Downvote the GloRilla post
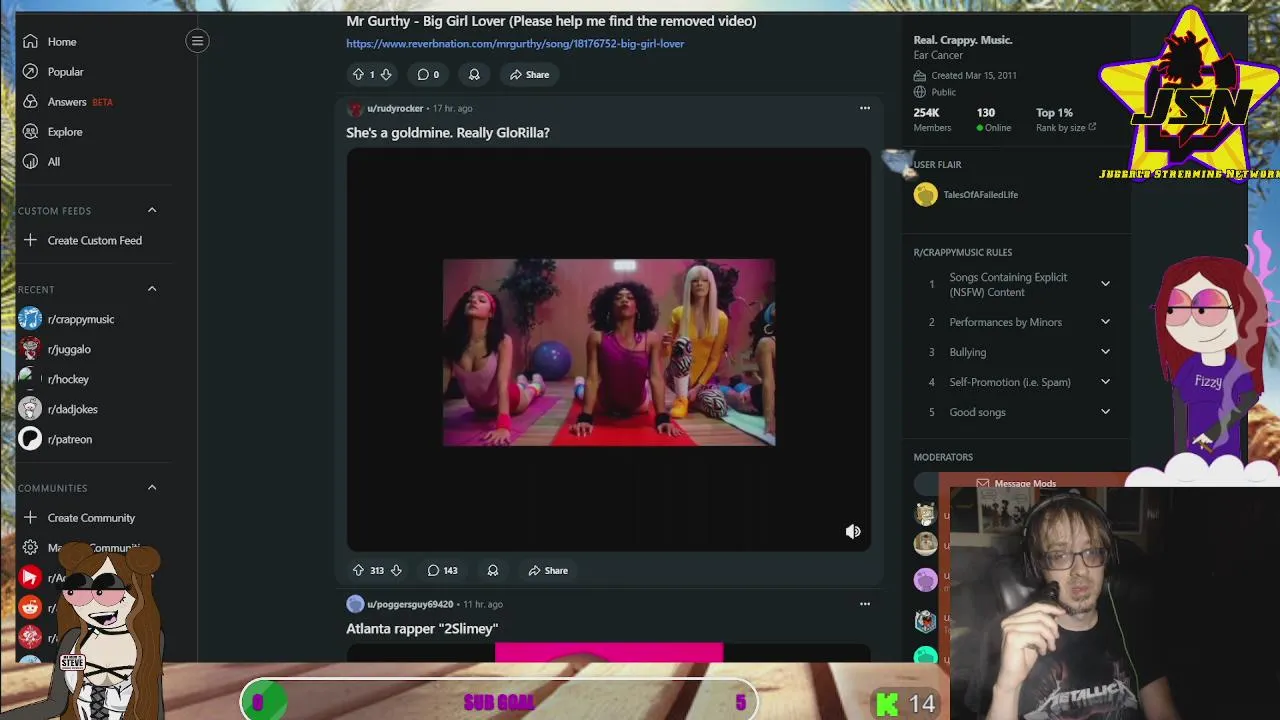Screen dimensions: 1280x720 (x=396, y=570)
